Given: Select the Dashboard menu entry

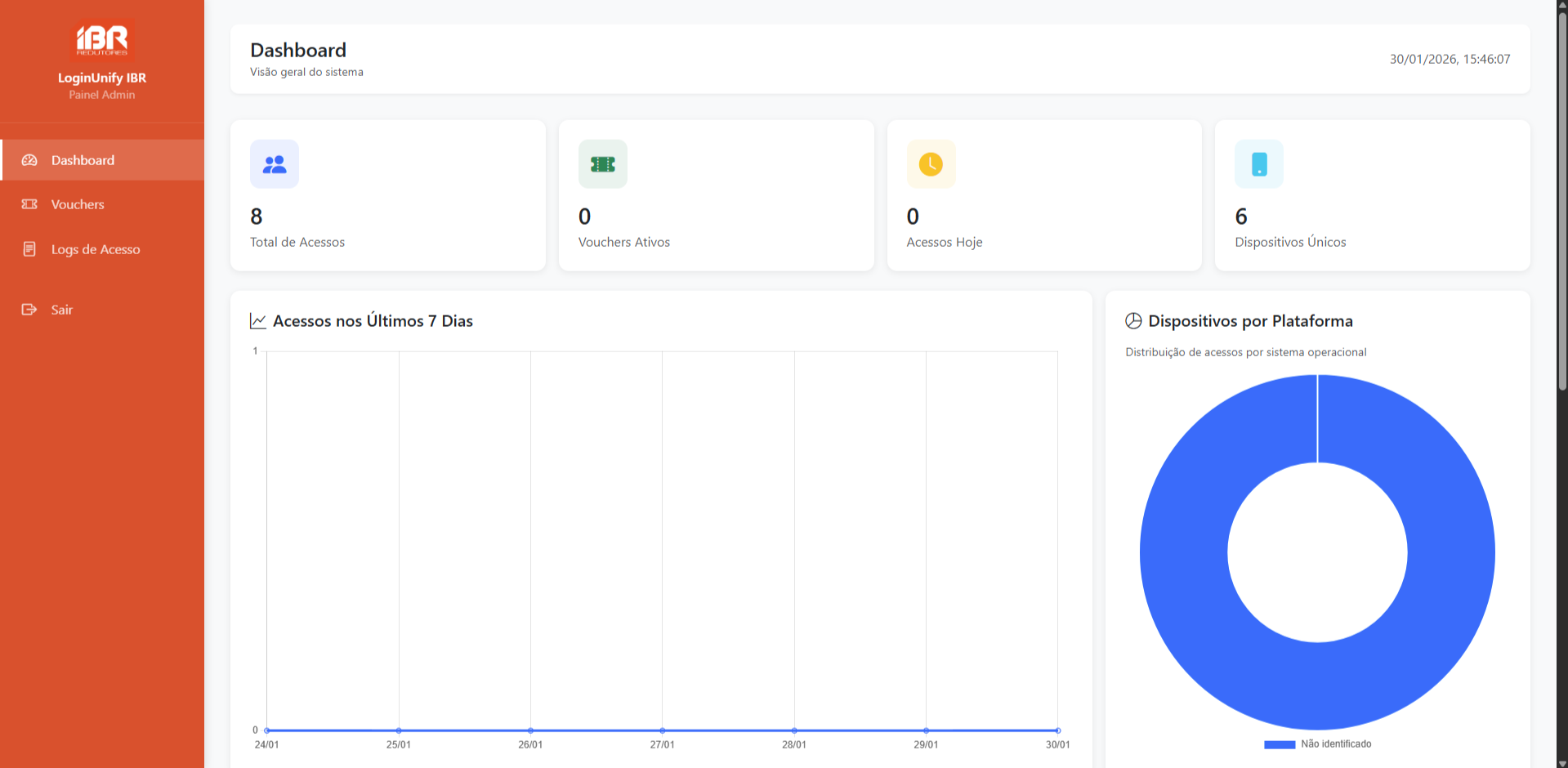Looking at the screenshot, I should (x=83, y=160).
